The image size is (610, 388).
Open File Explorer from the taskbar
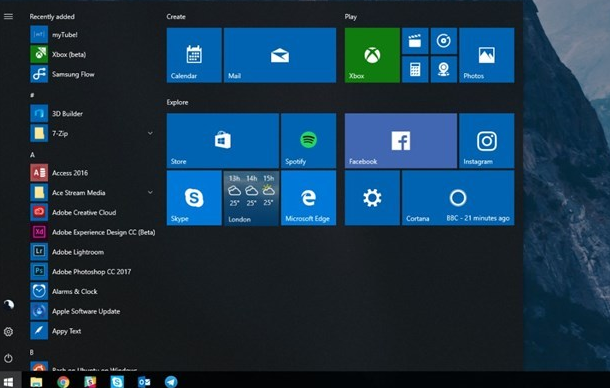pos(36,382)
